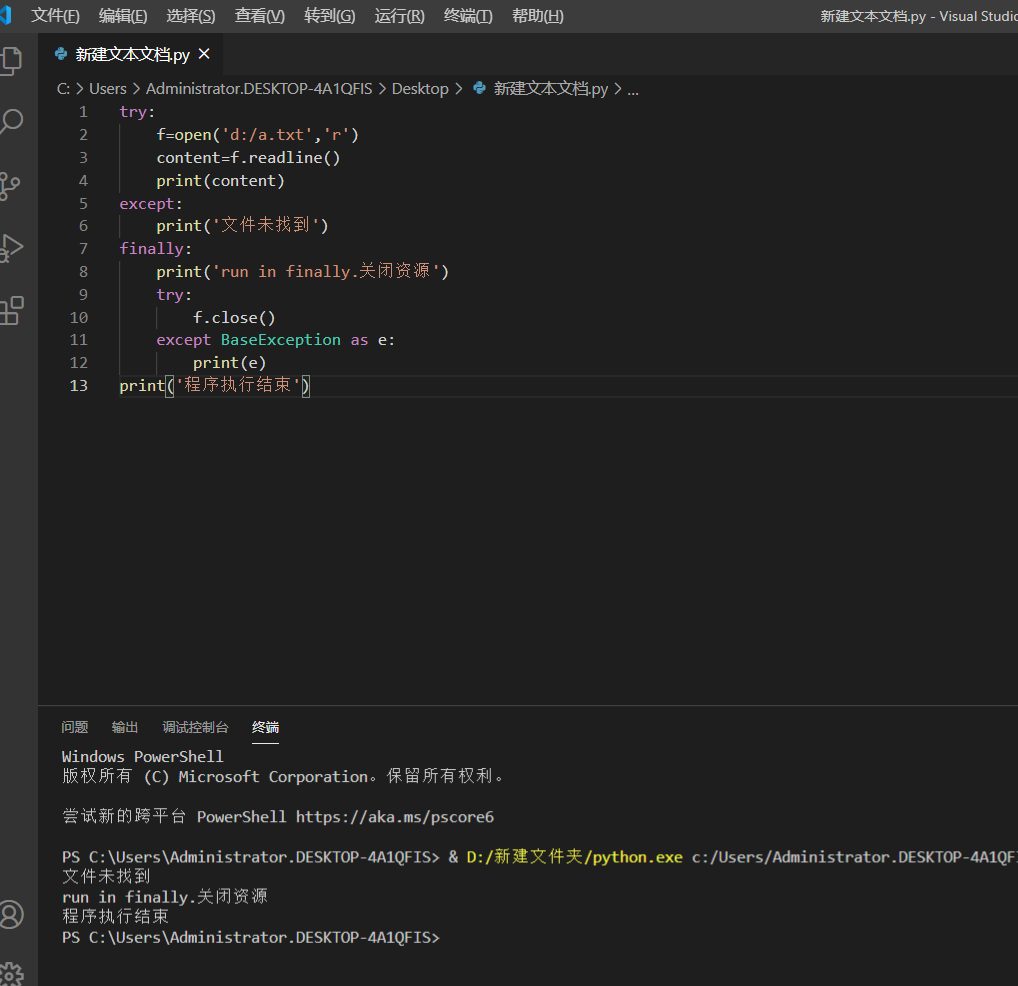The width and height of the screenshot is (1018, 986).
Task: Click code text print('文件未找到')
Action: pyautogui.click(x=243, y=225)
